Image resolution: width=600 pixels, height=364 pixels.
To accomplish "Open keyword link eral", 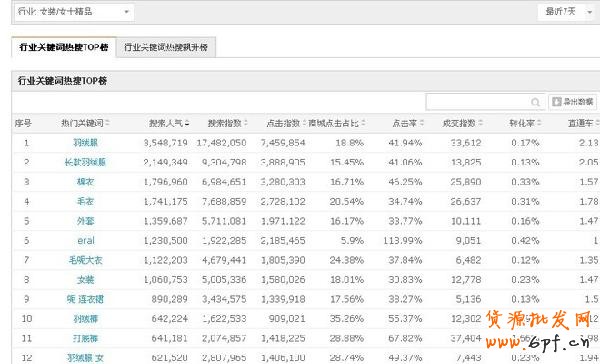I will pyautogui.click(x=86, y=241).
